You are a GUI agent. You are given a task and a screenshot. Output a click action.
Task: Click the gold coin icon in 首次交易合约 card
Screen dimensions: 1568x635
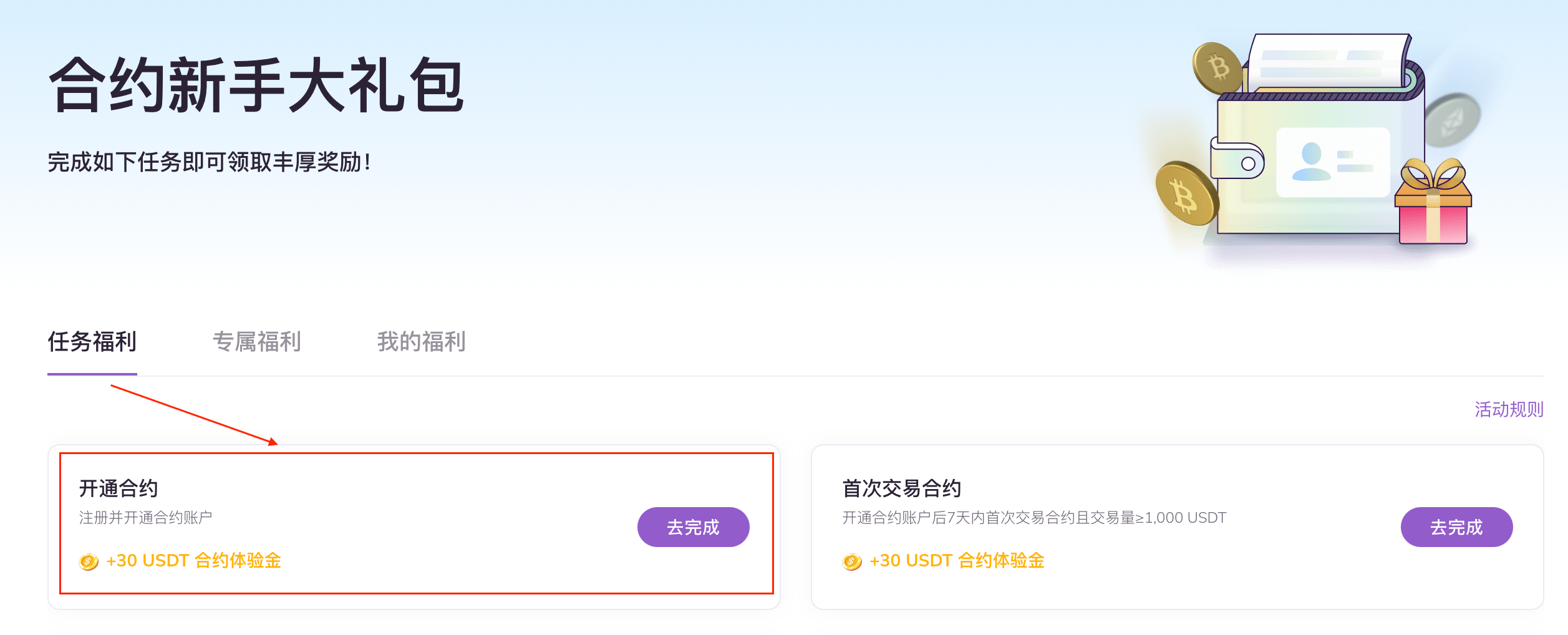tap(852, 561)
